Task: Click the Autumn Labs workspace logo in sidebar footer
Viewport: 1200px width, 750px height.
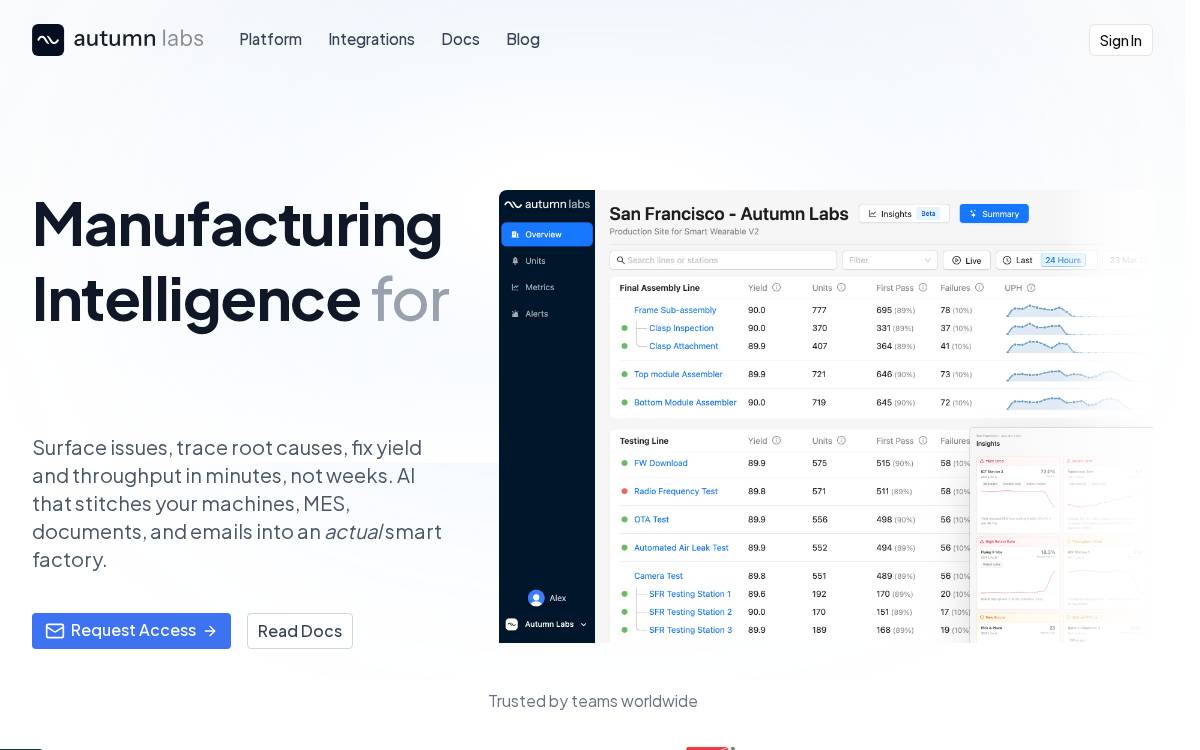Action: click(512, 624)
